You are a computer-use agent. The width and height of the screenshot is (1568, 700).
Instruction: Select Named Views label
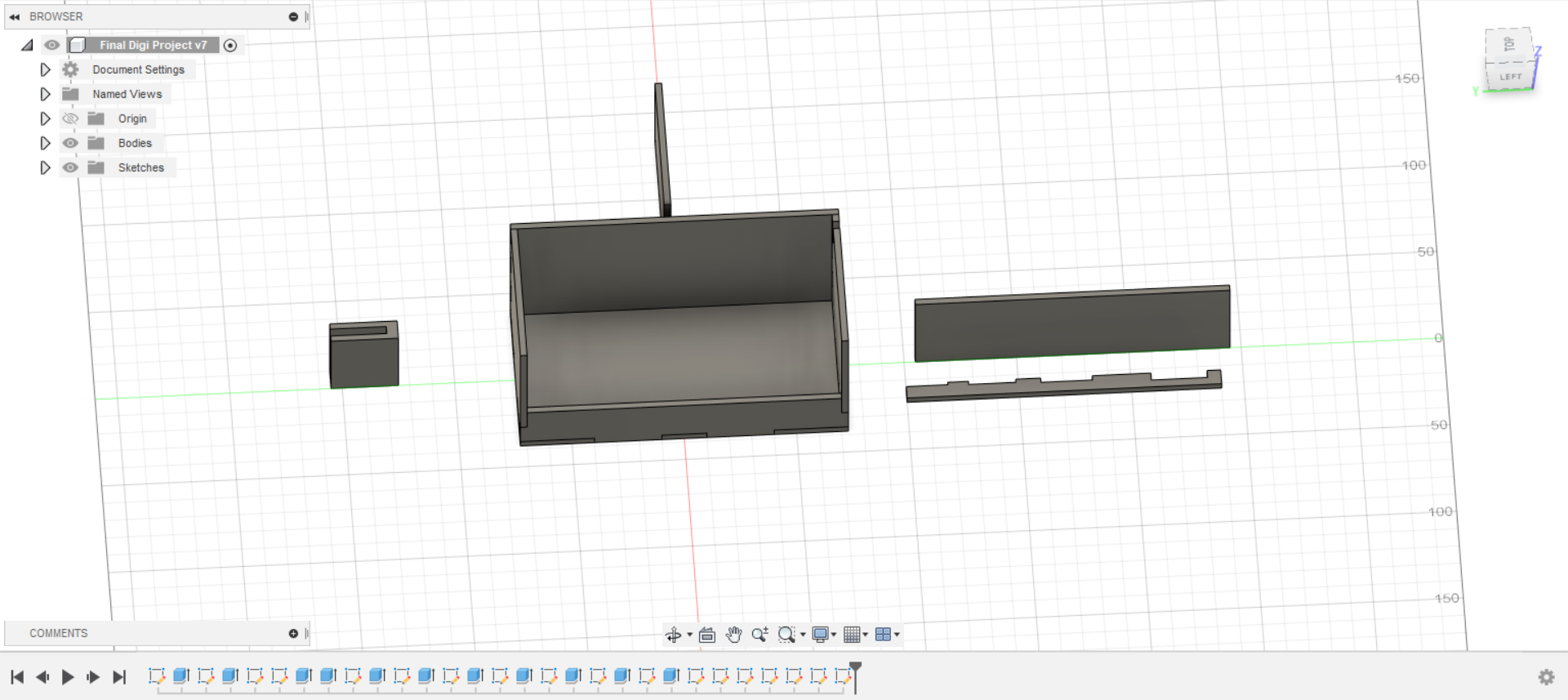(x=127, y=94)
